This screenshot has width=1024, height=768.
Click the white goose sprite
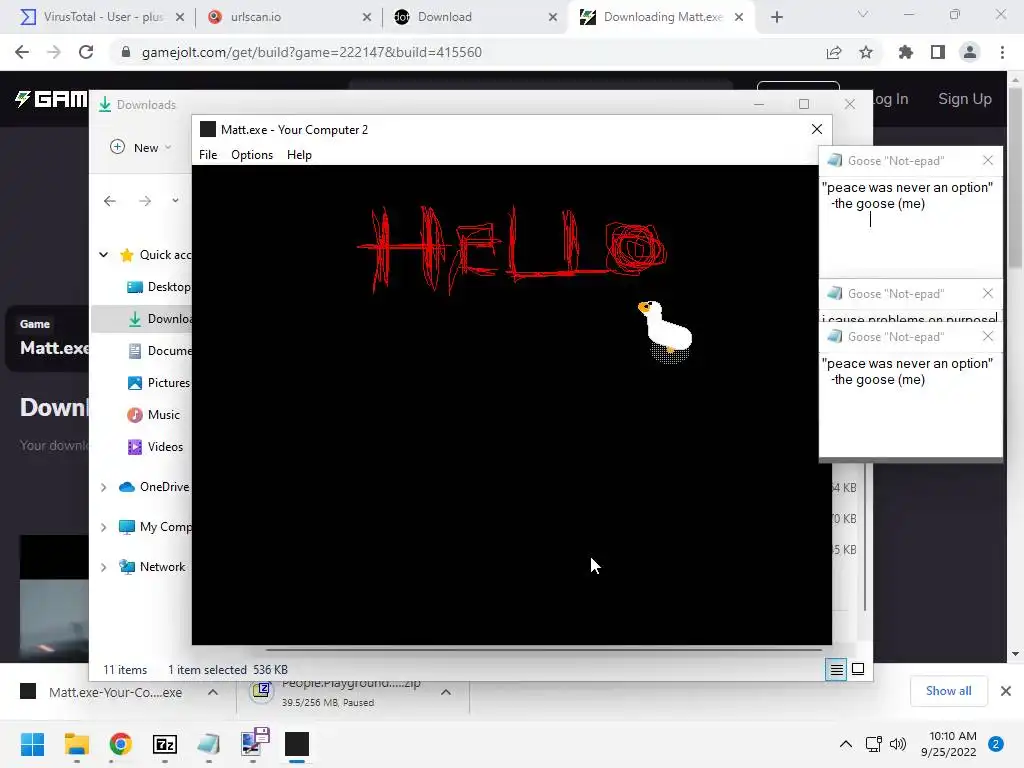[666, 329]
